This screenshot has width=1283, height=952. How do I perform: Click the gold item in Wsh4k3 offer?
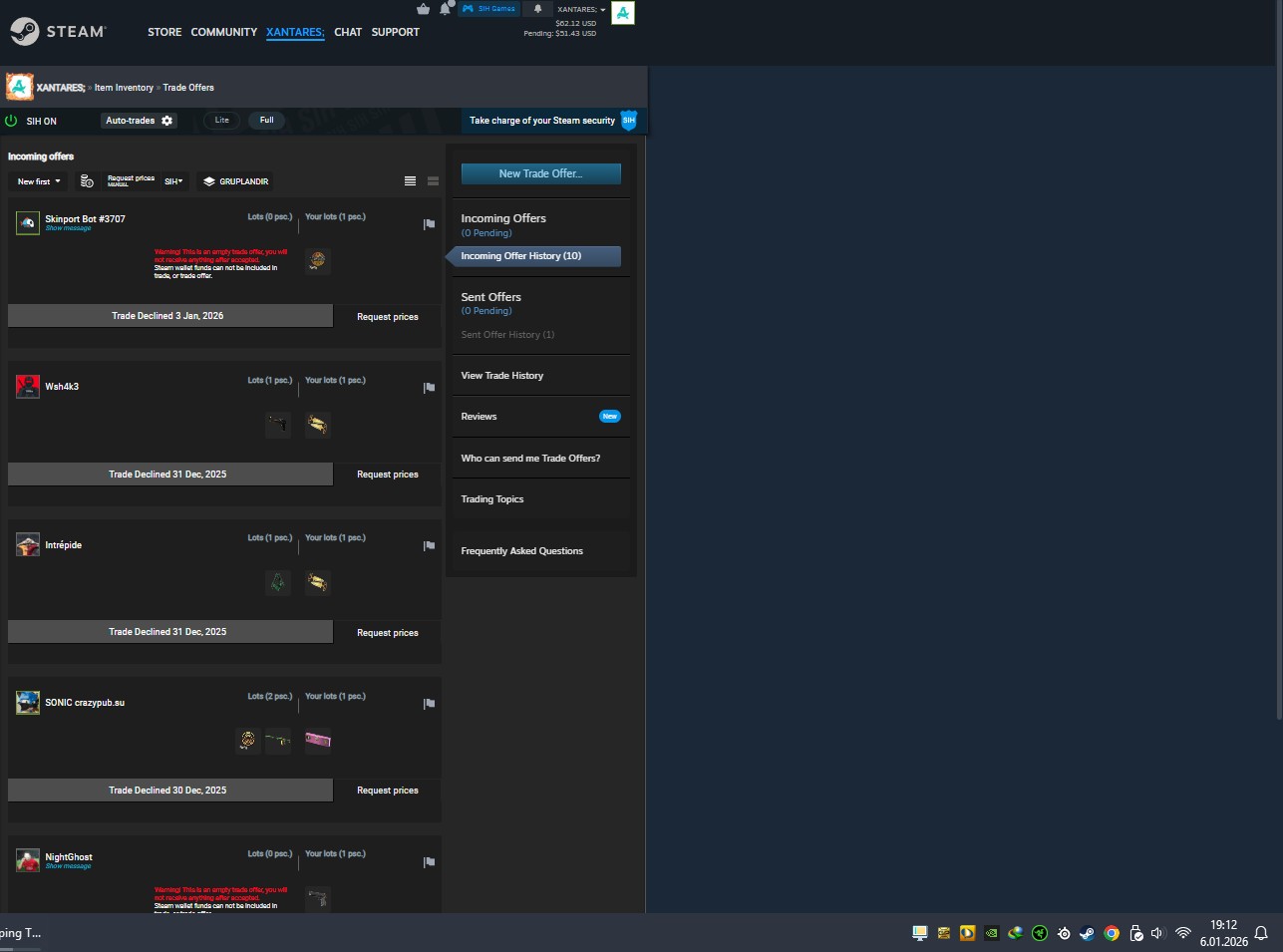pyautogui.click(x=318, y=425)
